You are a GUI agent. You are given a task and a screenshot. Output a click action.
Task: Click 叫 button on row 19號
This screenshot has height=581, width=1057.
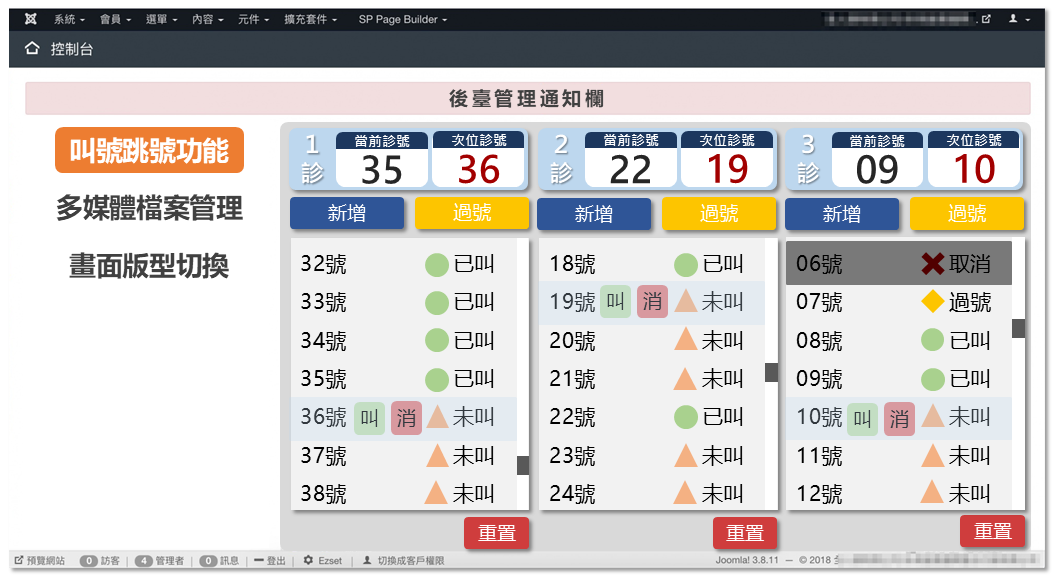[x=615, y=301]
